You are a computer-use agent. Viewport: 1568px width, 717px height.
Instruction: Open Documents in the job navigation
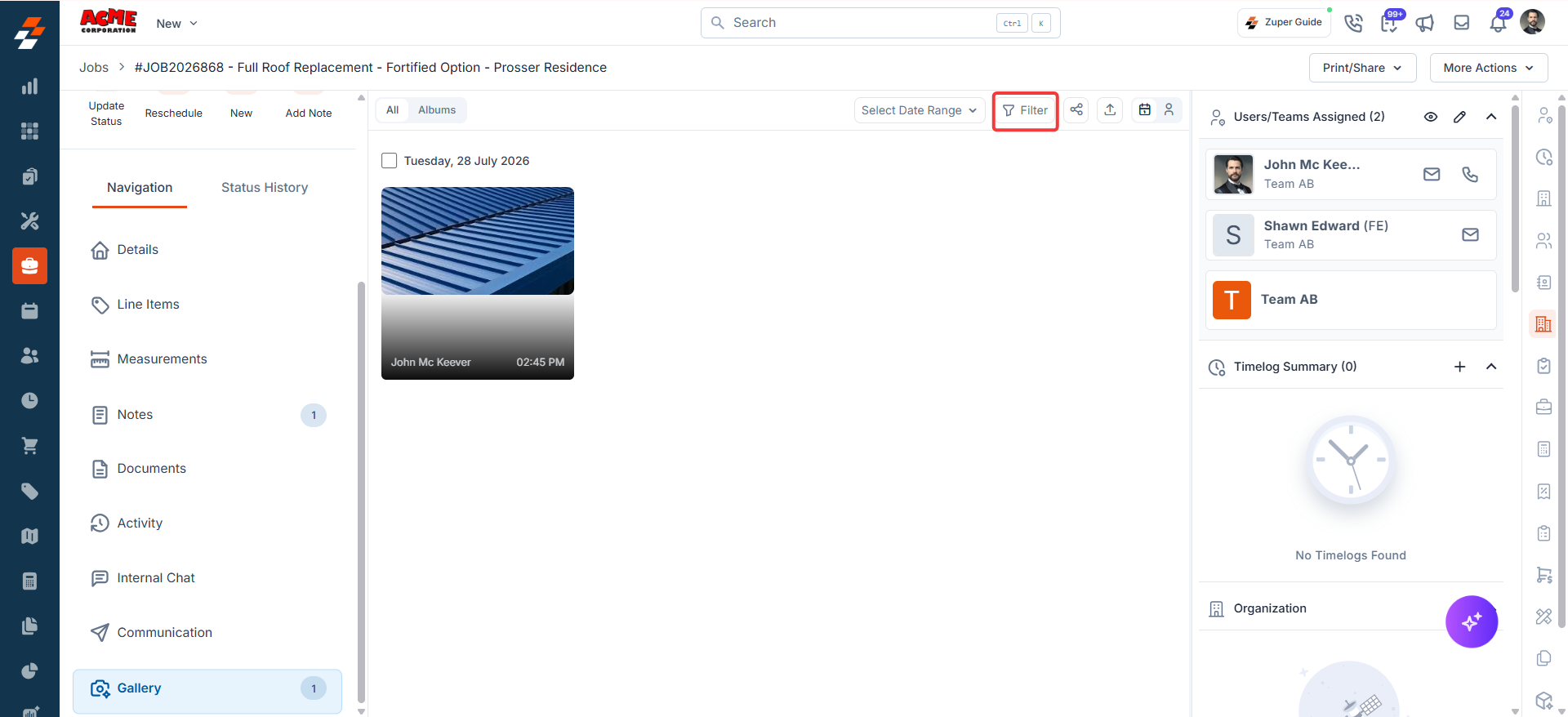[x=207, y=469]
